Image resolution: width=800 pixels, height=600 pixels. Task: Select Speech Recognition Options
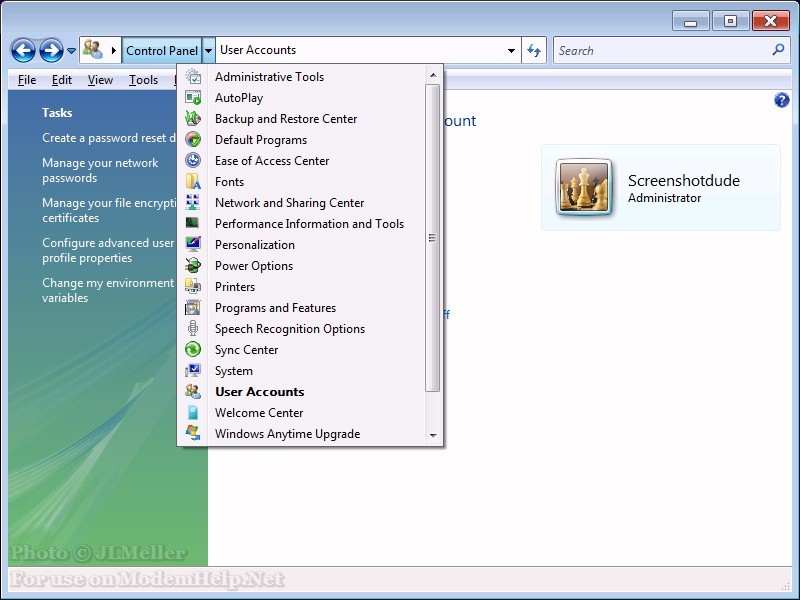290,329
